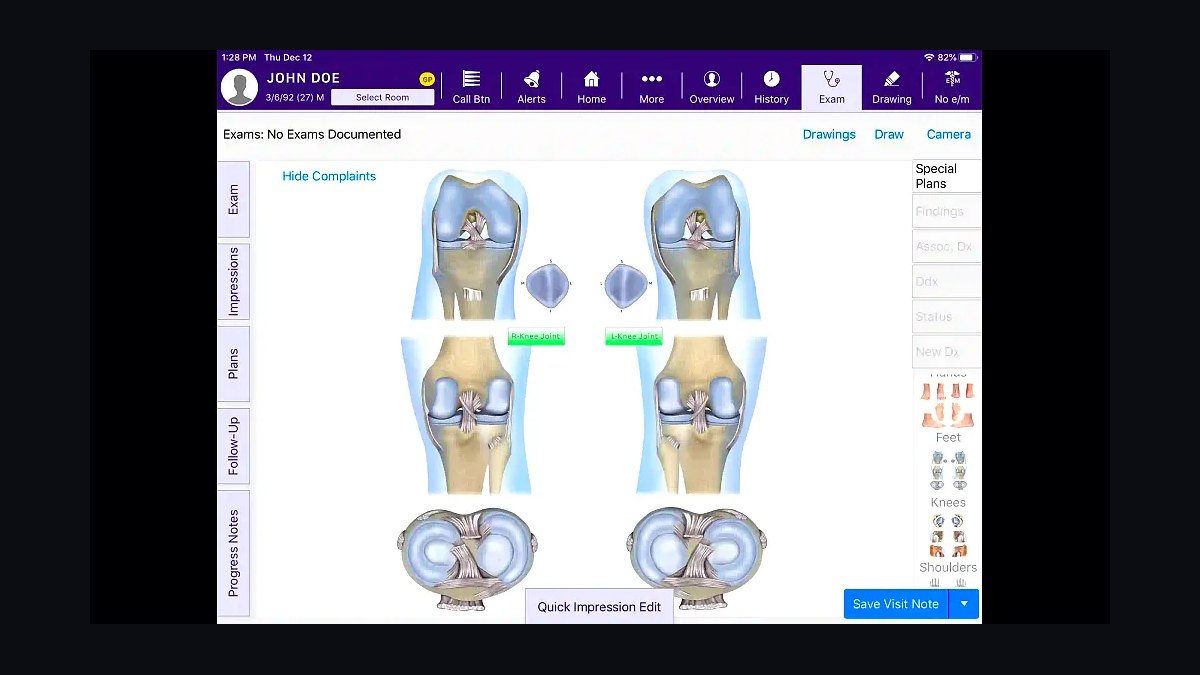This screenshot has height=675, width=1200.
Task: Switch to the Plans side tab
Action: pyautogui.click(x=233, y=363)
